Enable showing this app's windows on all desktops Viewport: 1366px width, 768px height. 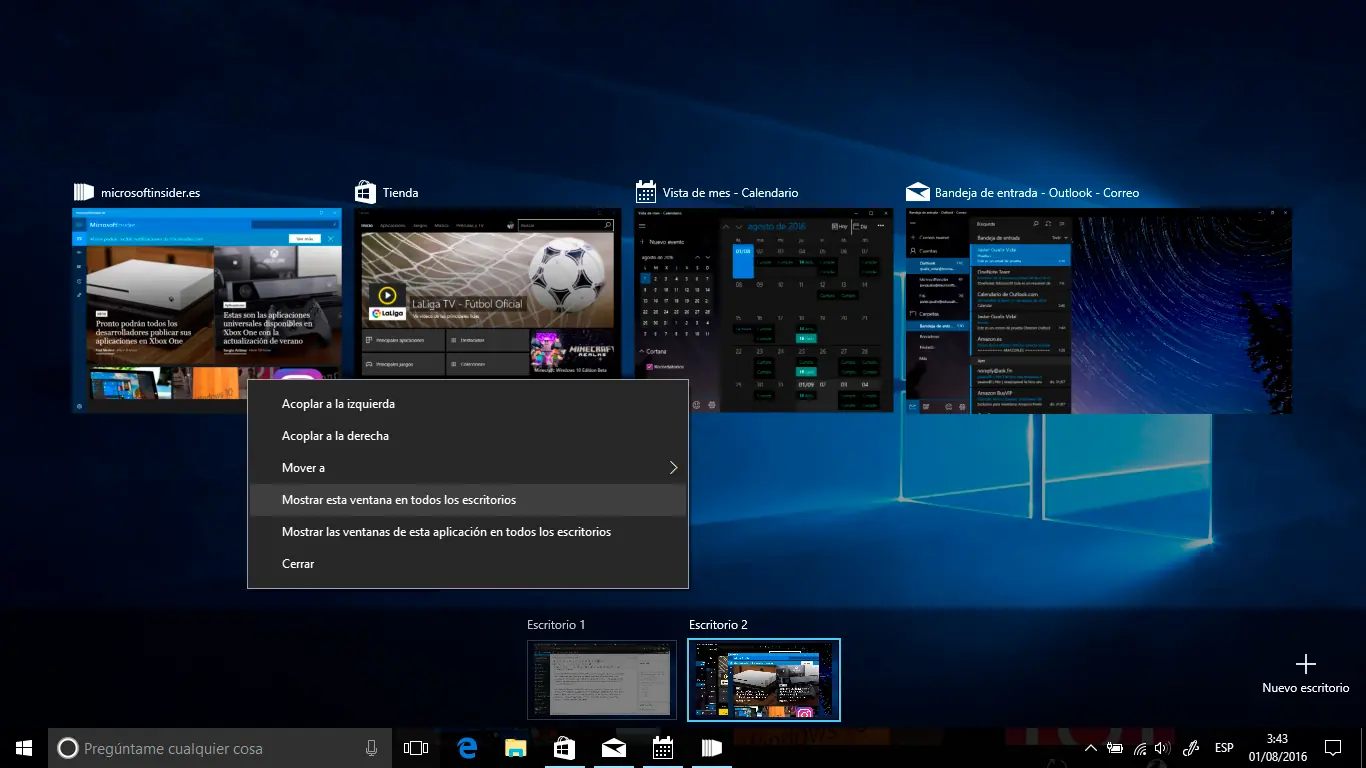(x=446, y=531)
